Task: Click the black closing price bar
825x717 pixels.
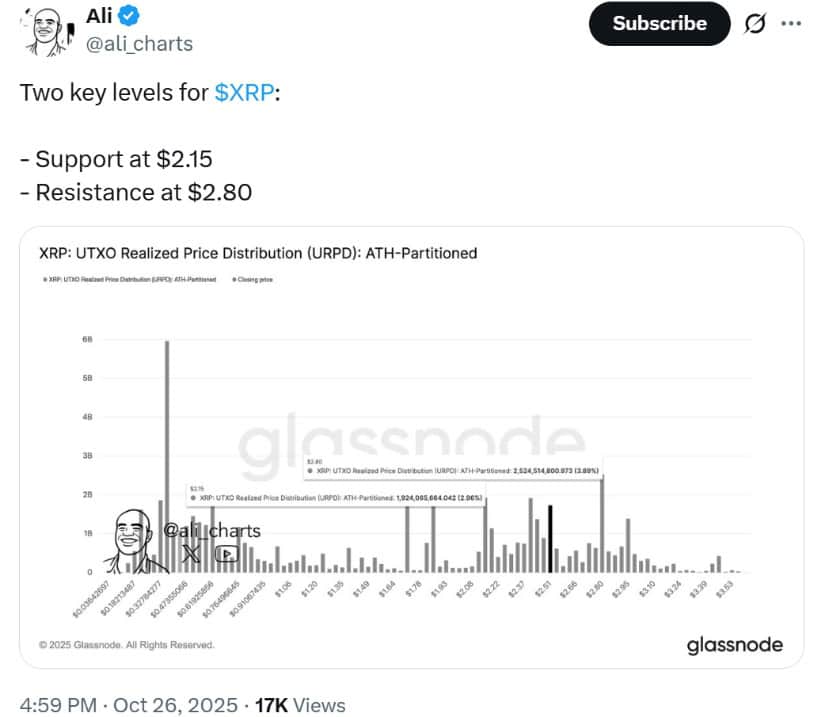Action: point(550,538)
